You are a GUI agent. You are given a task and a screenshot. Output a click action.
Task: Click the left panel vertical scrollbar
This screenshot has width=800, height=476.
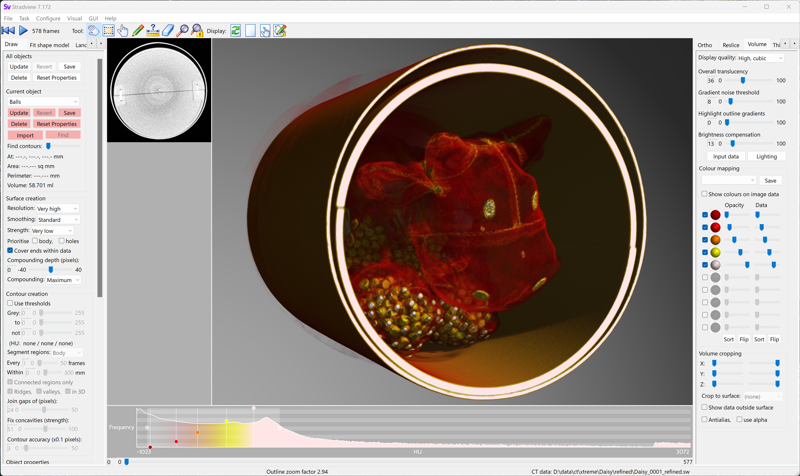[x=100, y=178]
